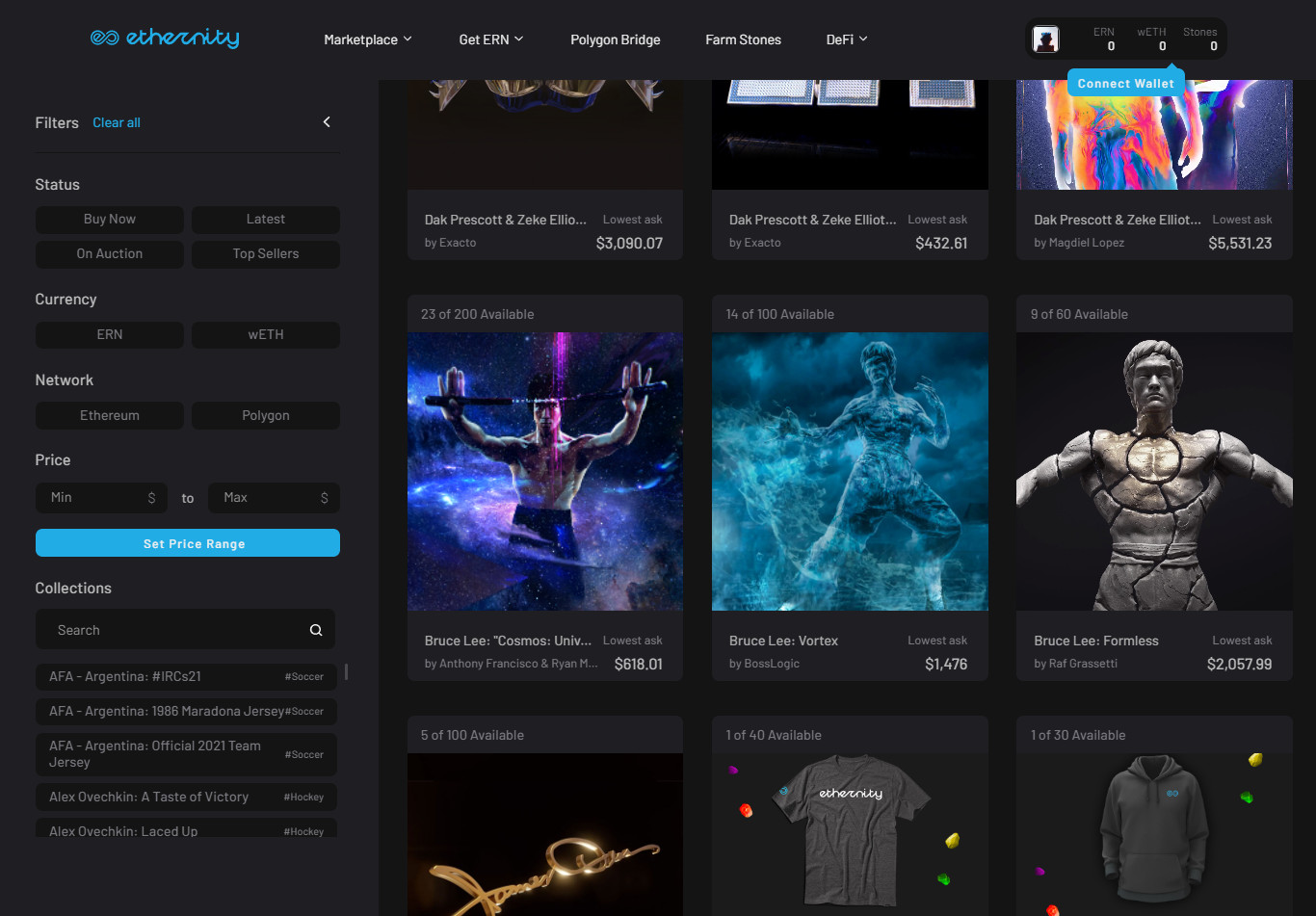Select Alex Ovechkin: Laced Up collection

click(x=186, y=828)
